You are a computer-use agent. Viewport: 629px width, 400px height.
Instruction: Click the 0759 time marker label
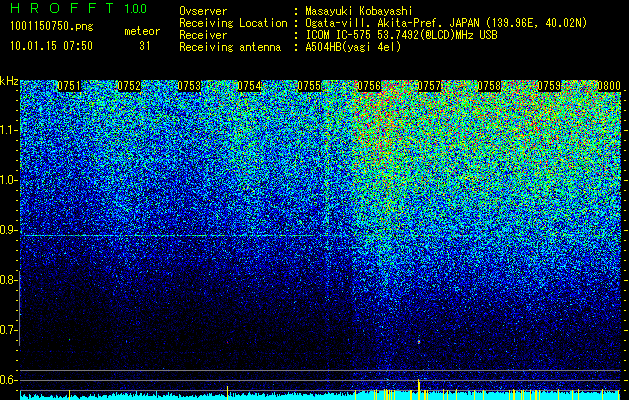[549, 86]
